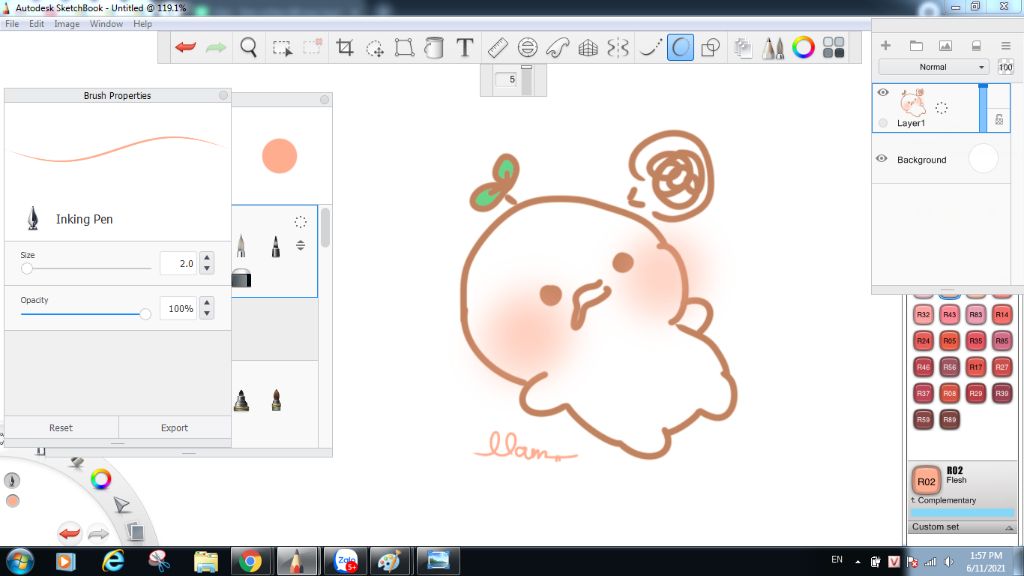The width and height of the screenshot is (1024, 576).
Task: Decrease brush Size with down stepper
Action: tap(207, 268)
